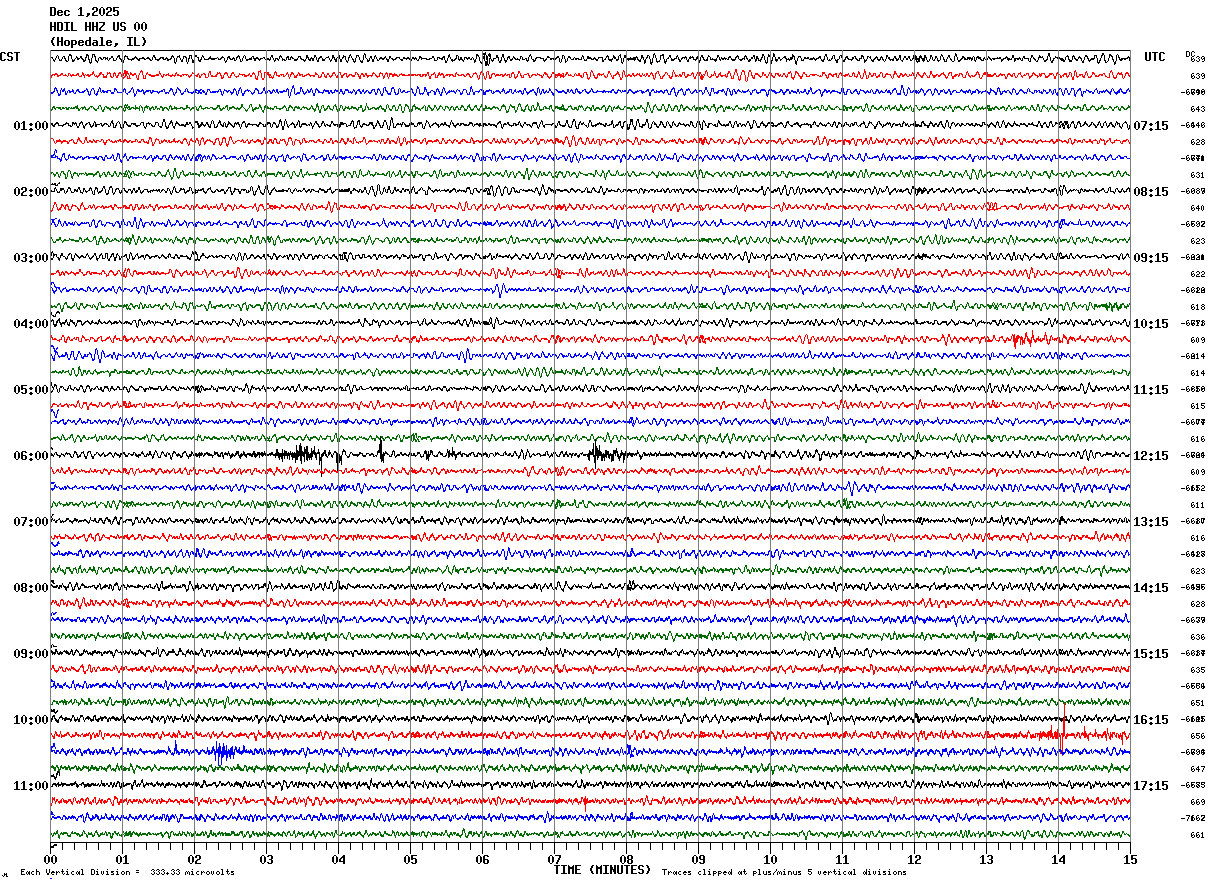Select the 01:00 CST time label

pyautogui.click(x=31, y=126)
